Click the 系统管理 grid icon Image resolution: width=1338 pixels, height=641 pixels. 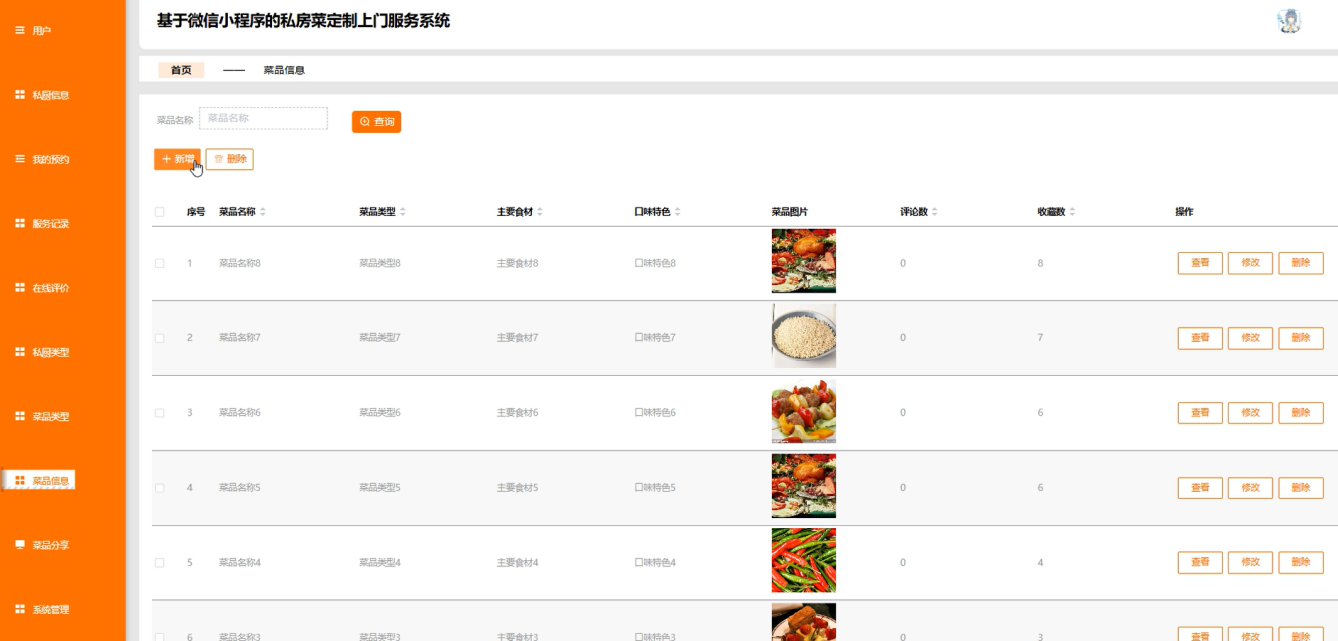pyautogui.click(x=20, y=609)
